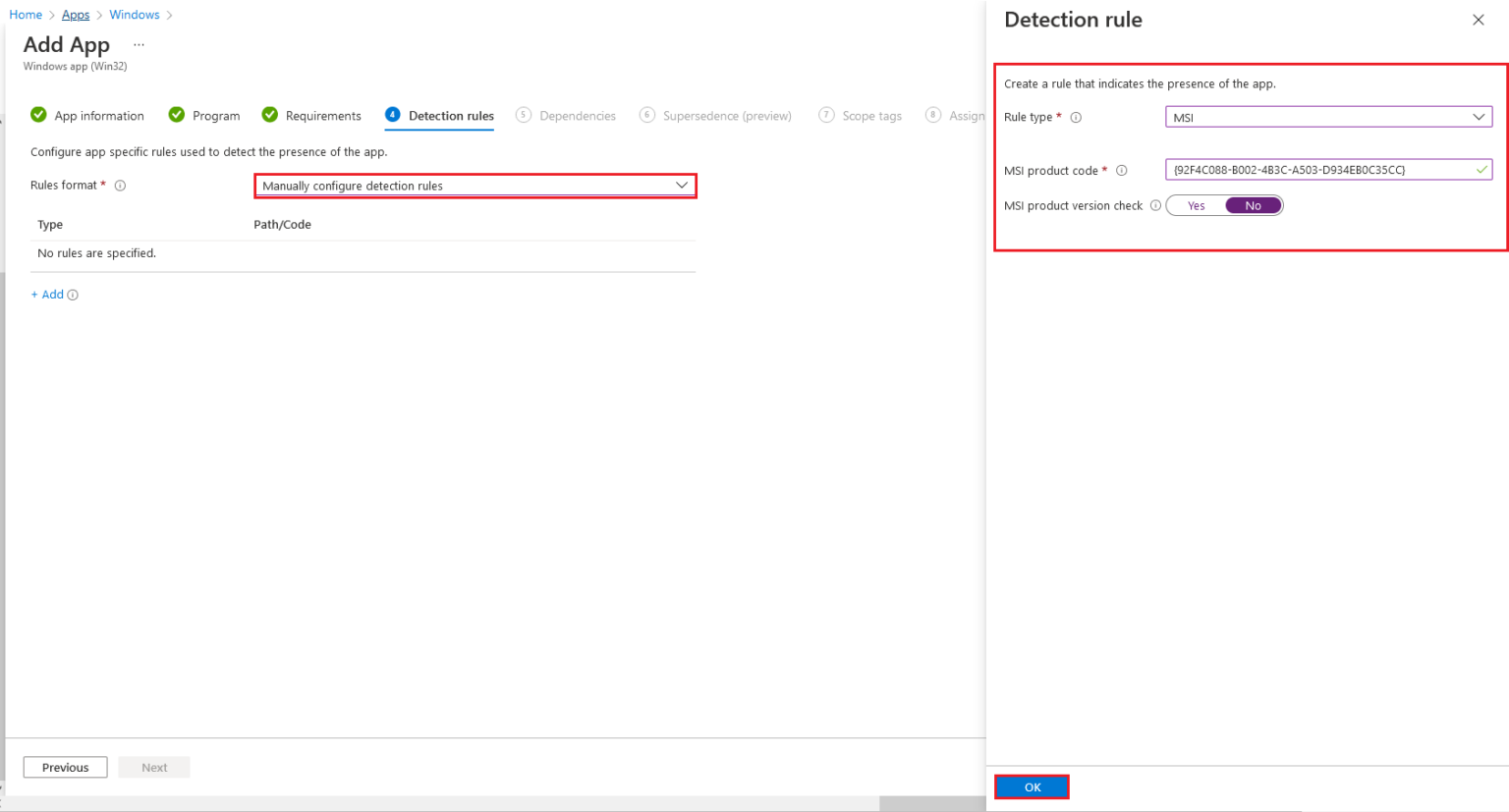The image size is (1509, 812).
Task: Expand the Manually configure detection rules selector
Action: (x=475, y=186)
